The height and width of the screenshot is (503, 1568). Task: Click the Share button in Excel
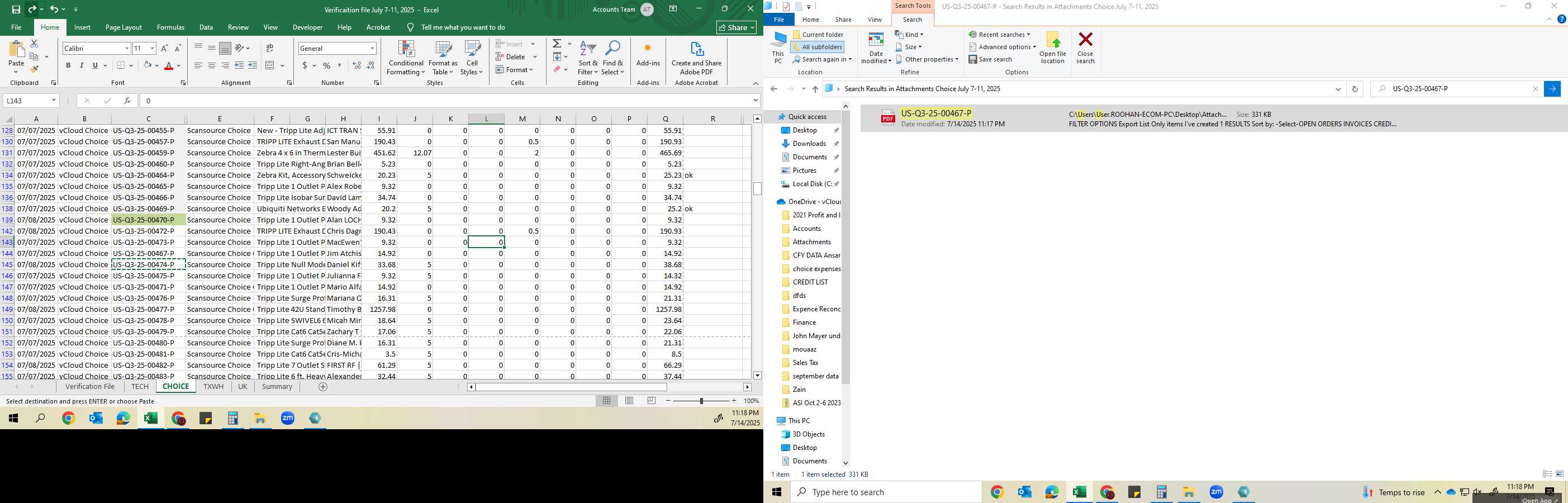(x=736, y=27)
